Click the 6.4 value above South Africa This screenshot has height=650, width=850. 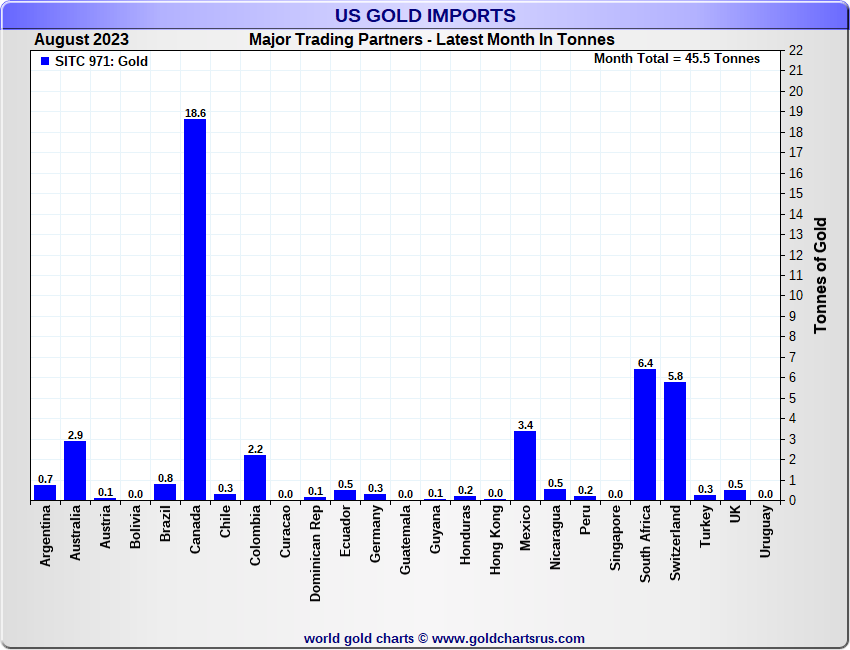[645, 363]
